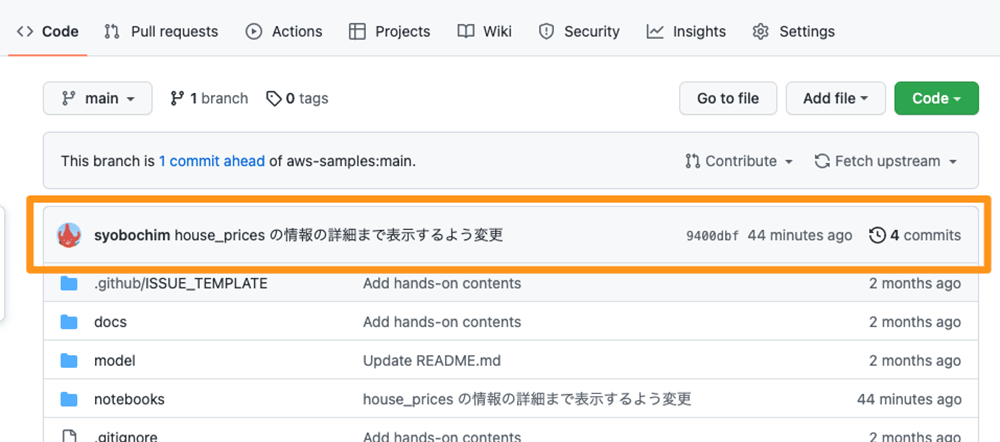Switch to the Actions tab

pos(284,31)
